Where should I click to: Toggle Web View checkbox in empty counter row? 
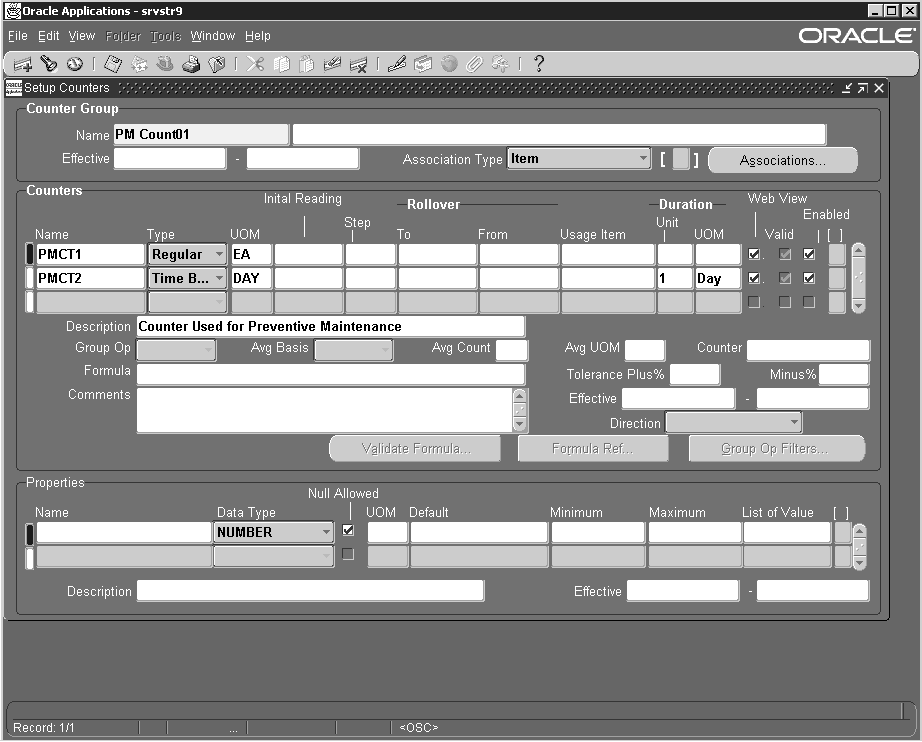[754, 302]
